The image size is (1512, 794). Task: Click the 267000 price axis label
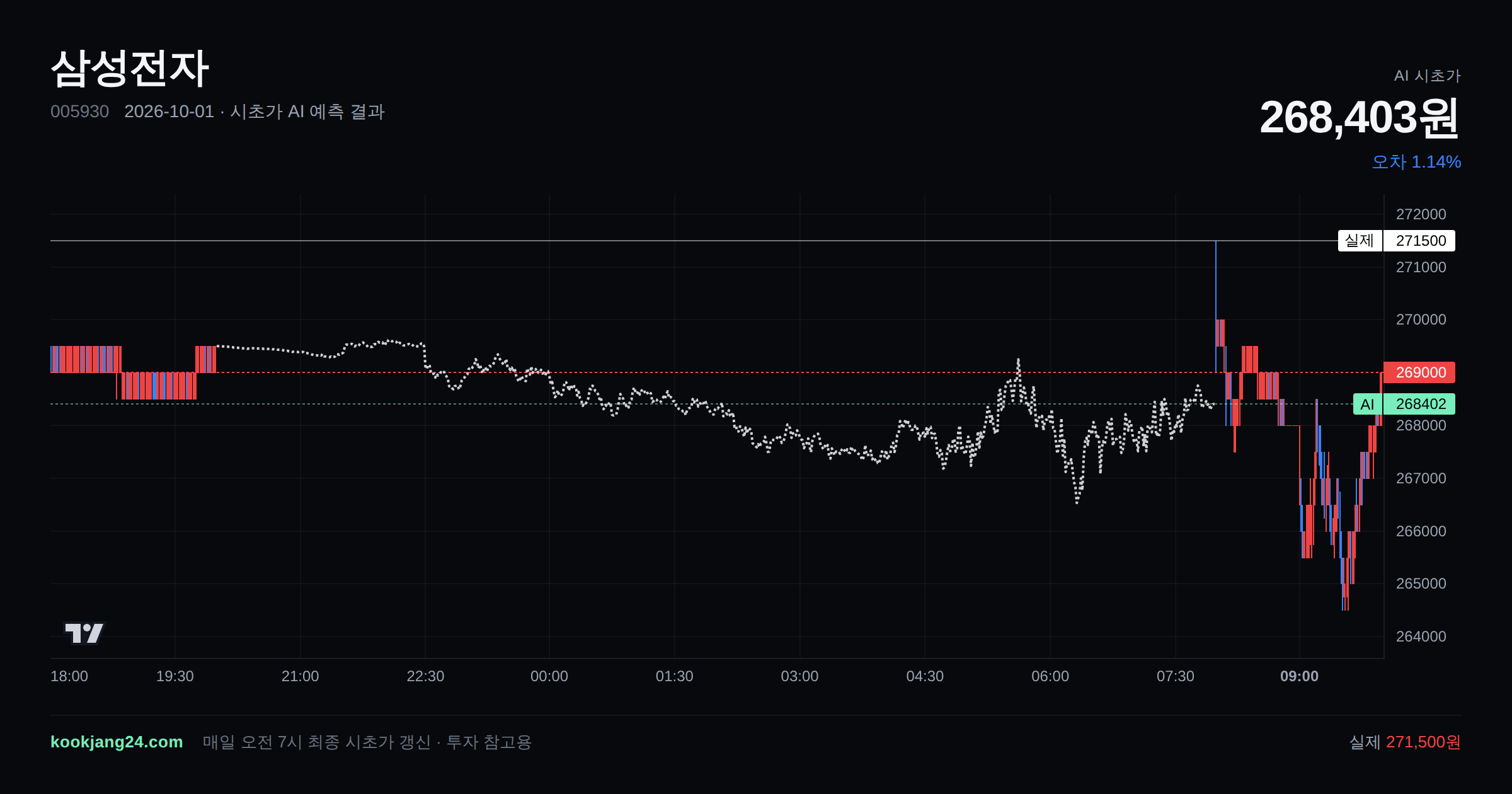(x=1421, y=478)
